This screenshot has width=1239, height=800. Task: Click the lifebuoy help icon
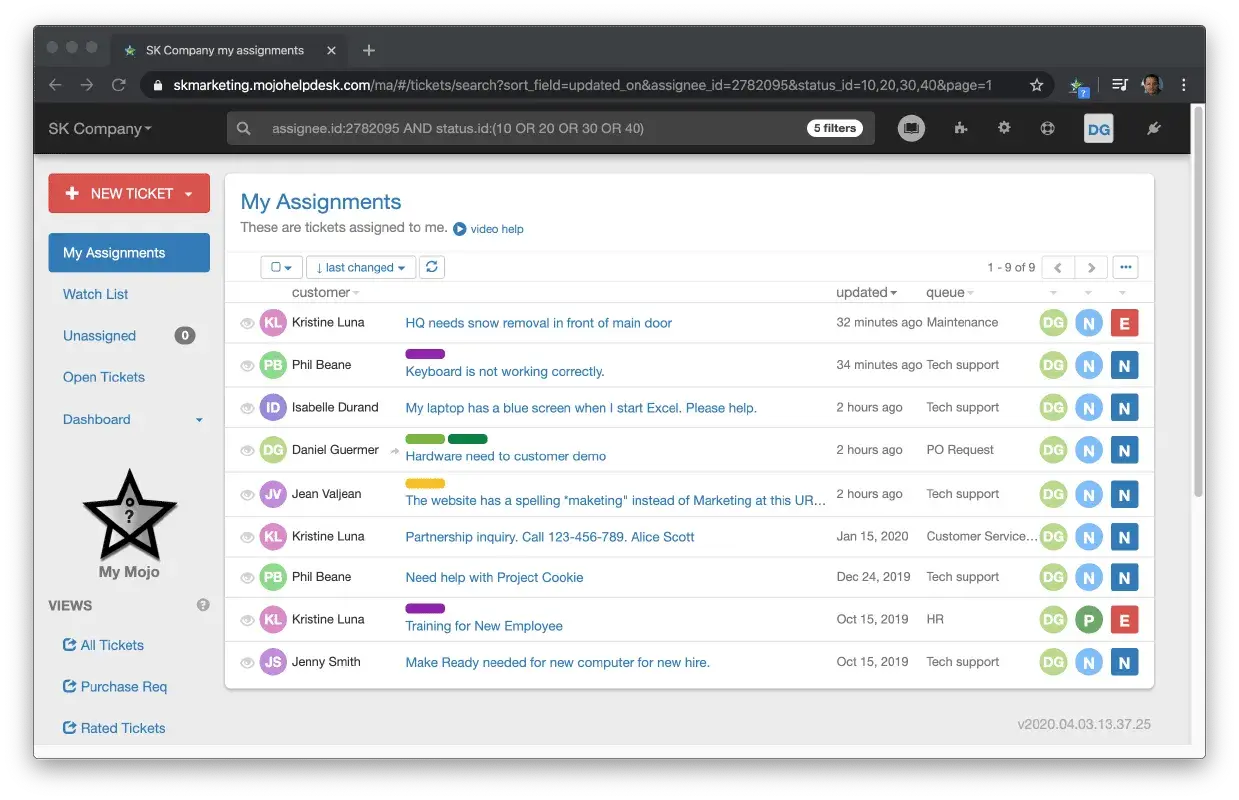pyautogui.click(x=1047, y=128)
